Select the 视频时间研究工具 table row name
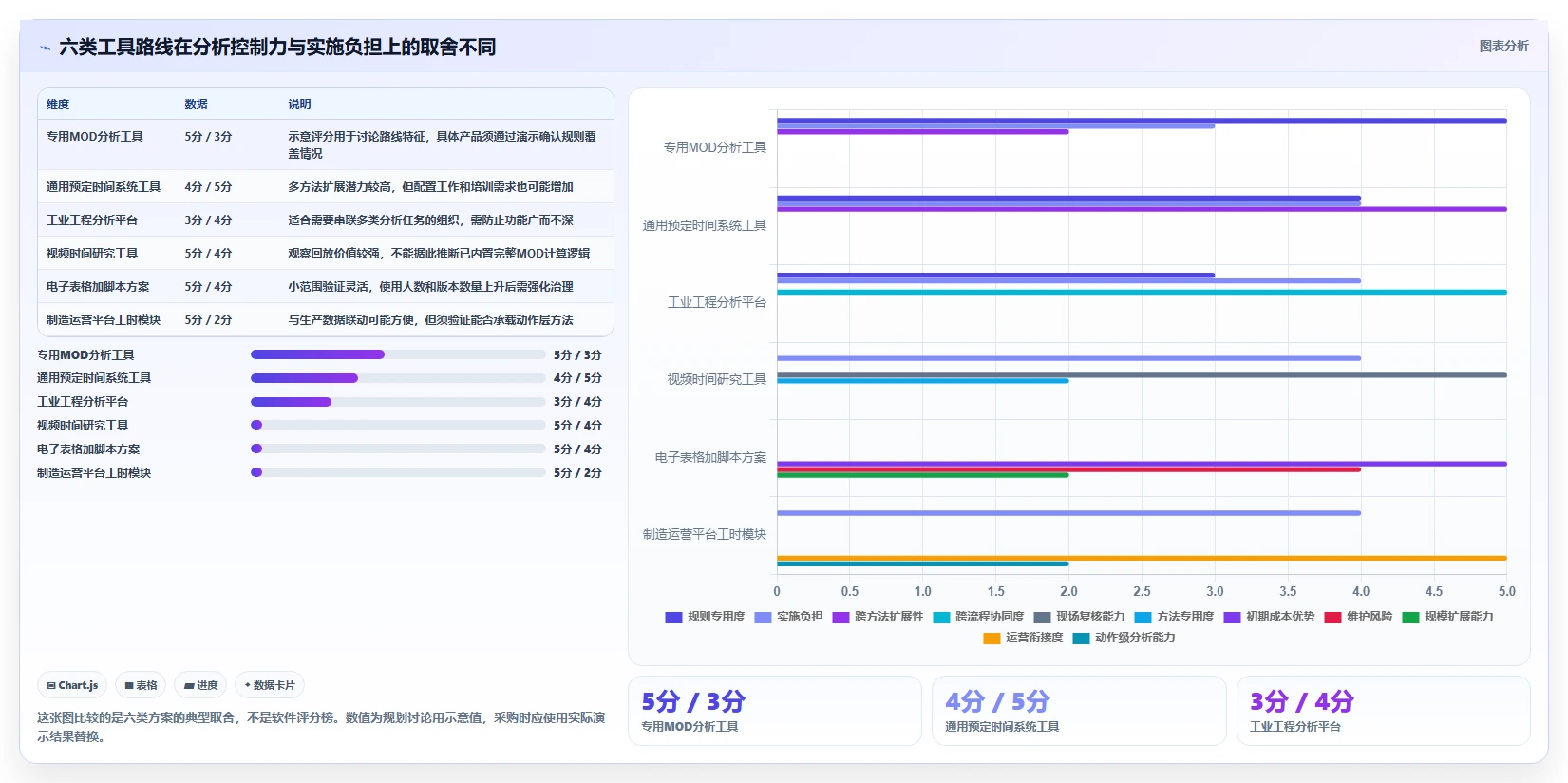The width and height of the screenshot is (1568, 783). tap(92, 254)
